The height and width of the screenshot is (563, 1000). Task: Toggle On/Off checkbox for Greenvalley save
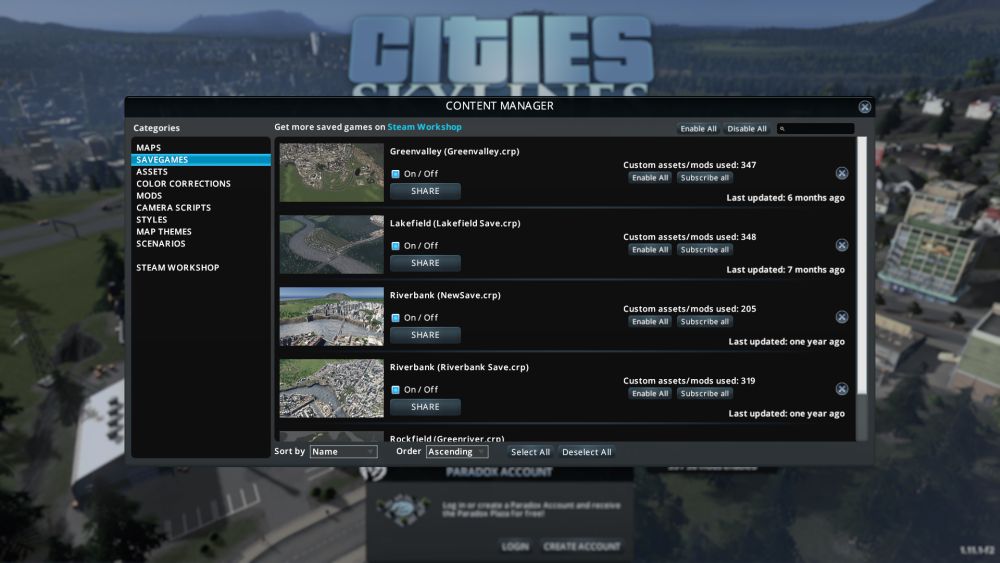tap(395, 174)
